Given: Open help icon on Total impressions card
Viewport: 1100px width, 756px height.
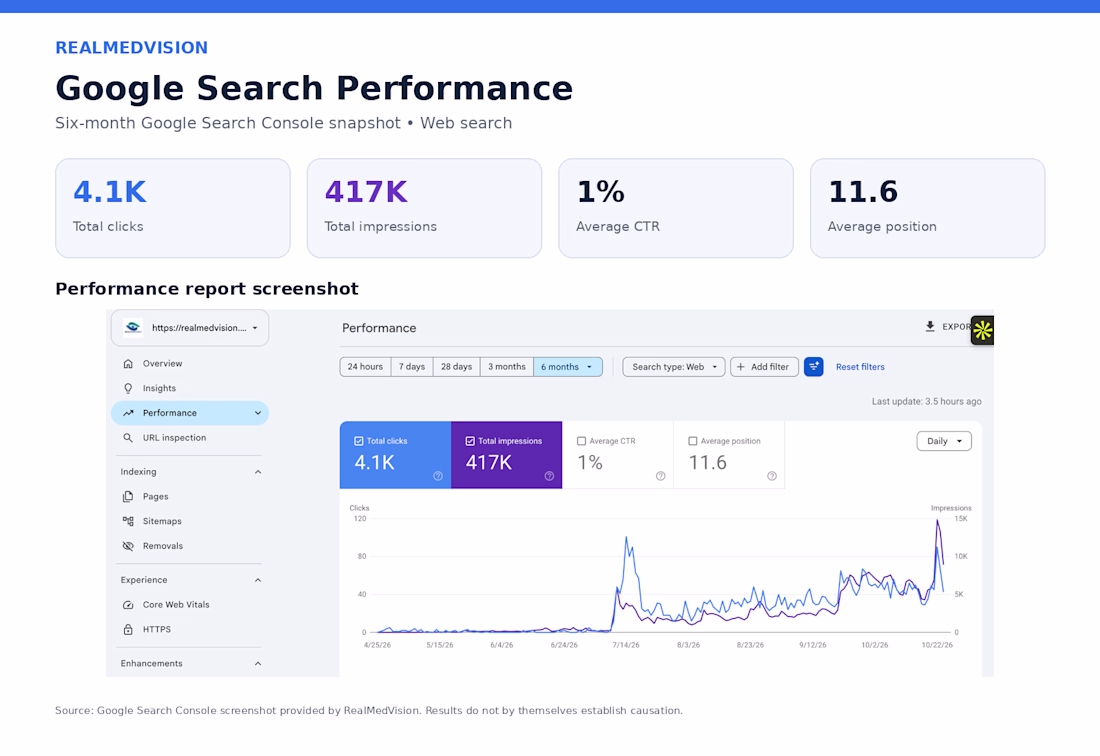Looking at the screenshot, I should pyautogui.click(x=549, y=476).
